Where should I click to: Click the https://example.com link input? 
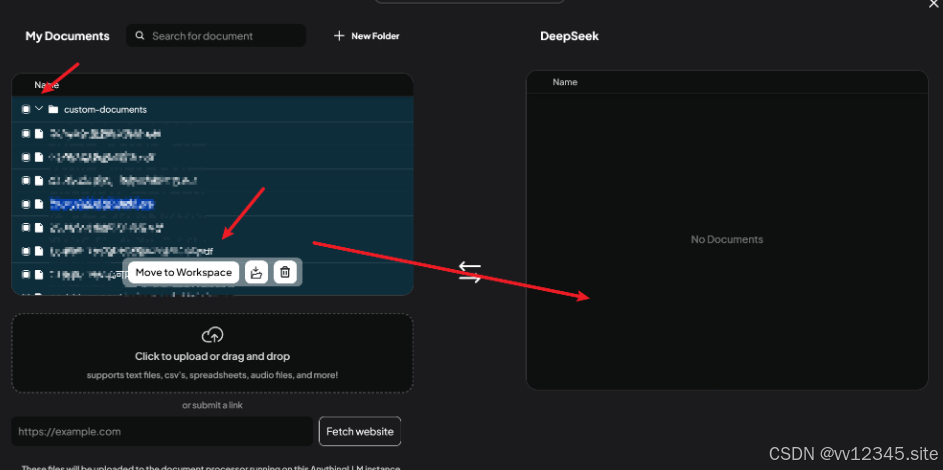(162, 432)
